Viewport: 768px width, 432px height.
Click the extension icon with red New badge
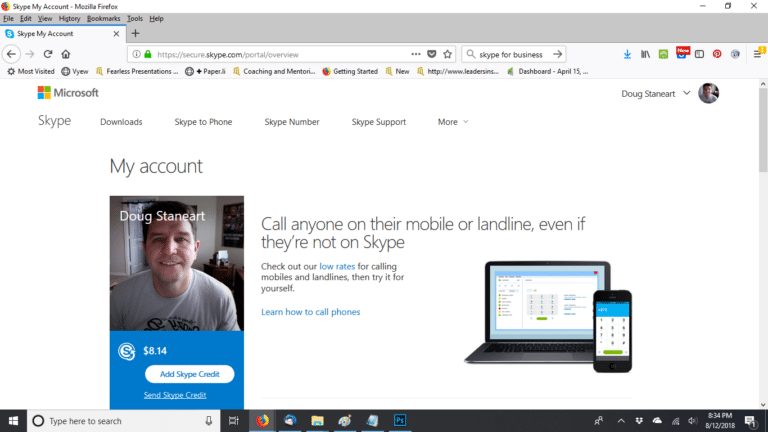click(682, 53)
